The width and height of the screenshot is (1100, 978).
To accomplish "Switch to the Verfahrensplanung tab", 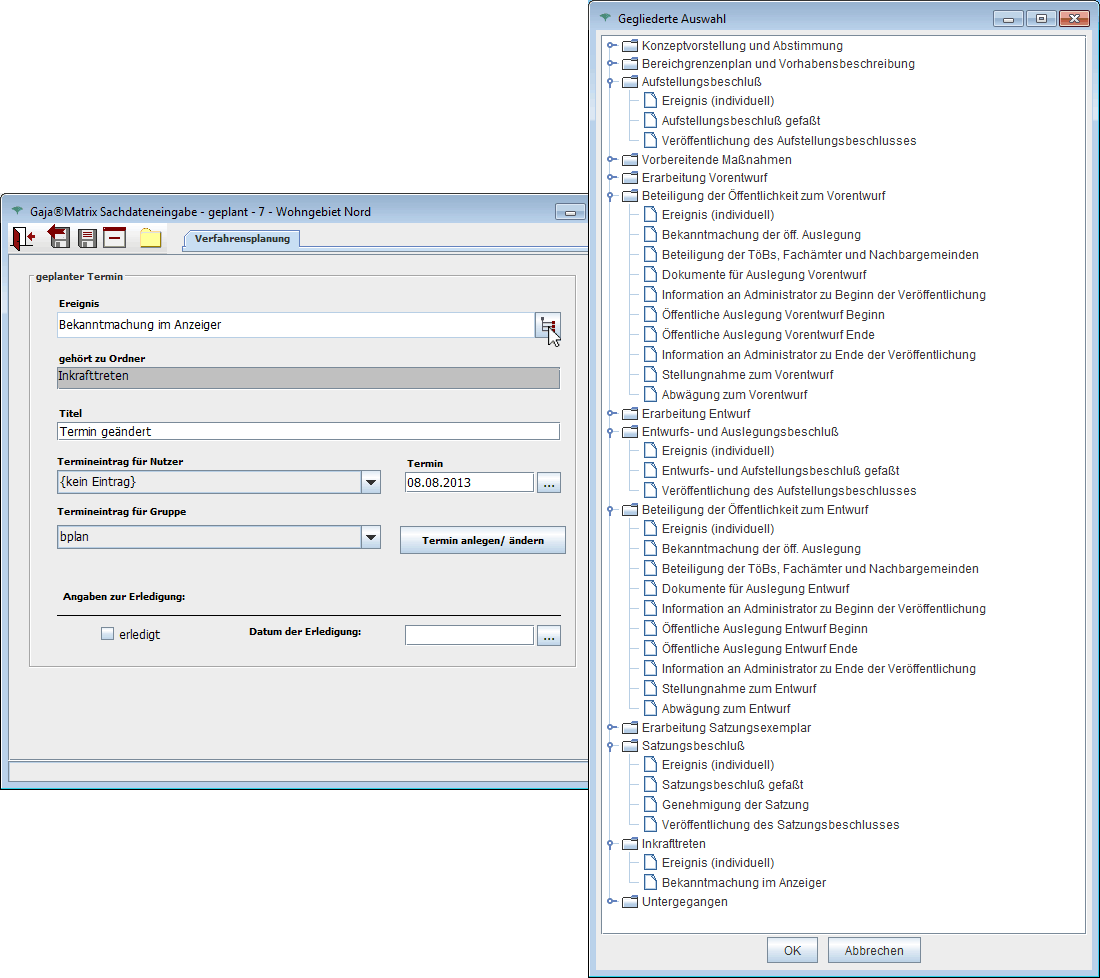I will click(x=242, y=239).
